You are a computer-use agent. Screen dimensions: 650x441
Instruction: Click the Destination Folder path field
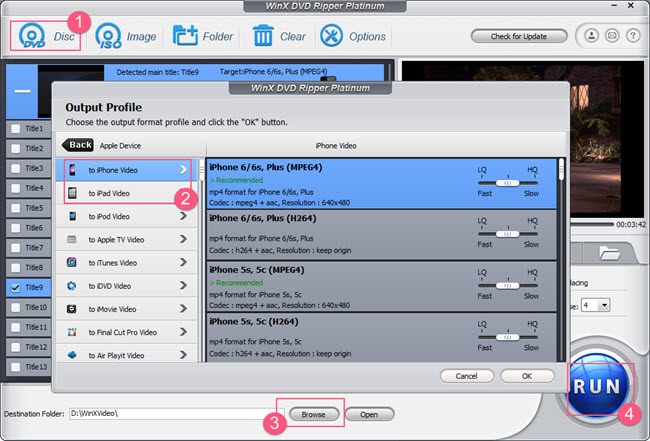click(x=176, y=414)
